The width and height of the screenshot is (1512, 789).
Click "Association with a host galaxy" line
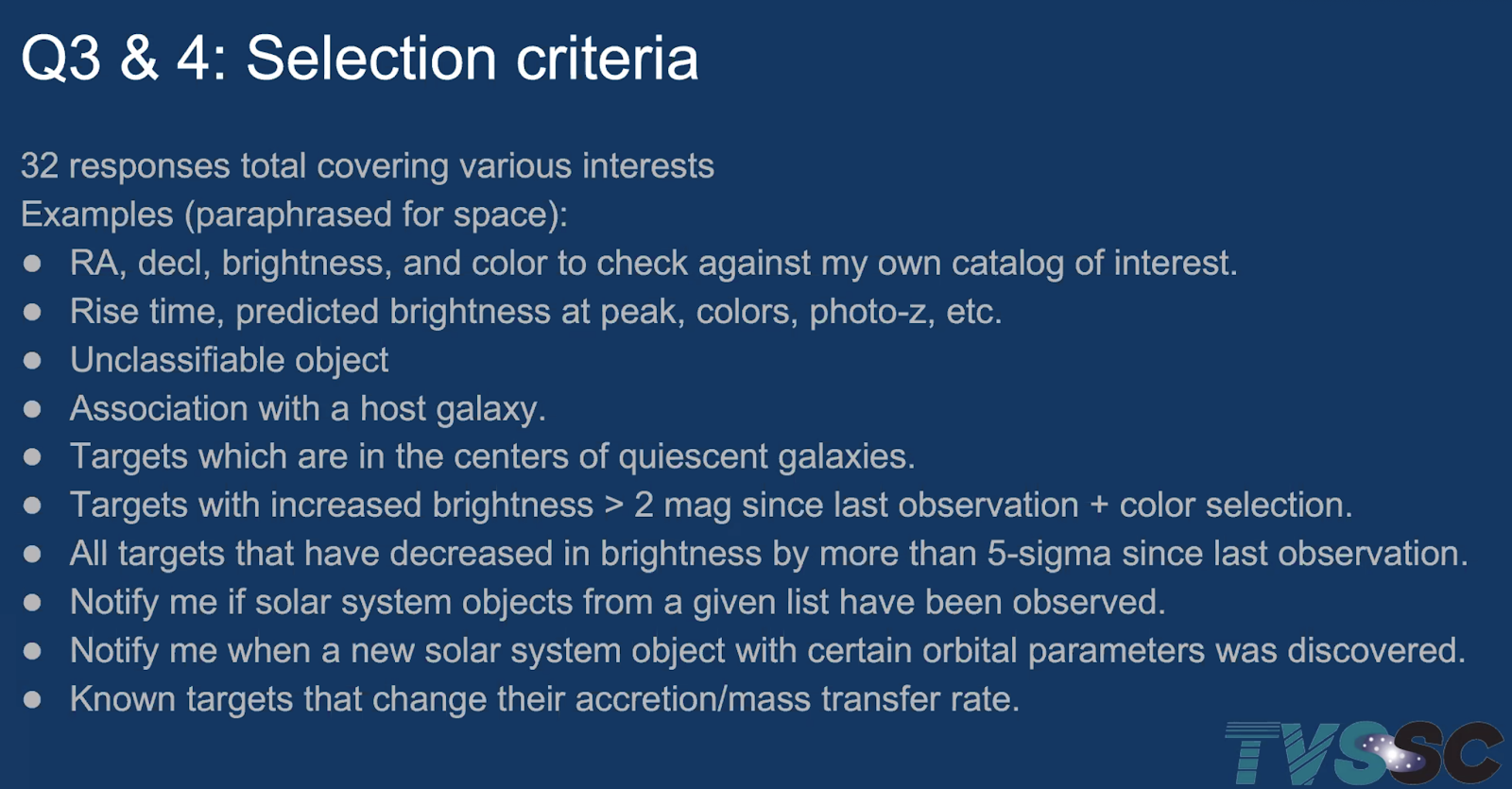click(307, 408)
